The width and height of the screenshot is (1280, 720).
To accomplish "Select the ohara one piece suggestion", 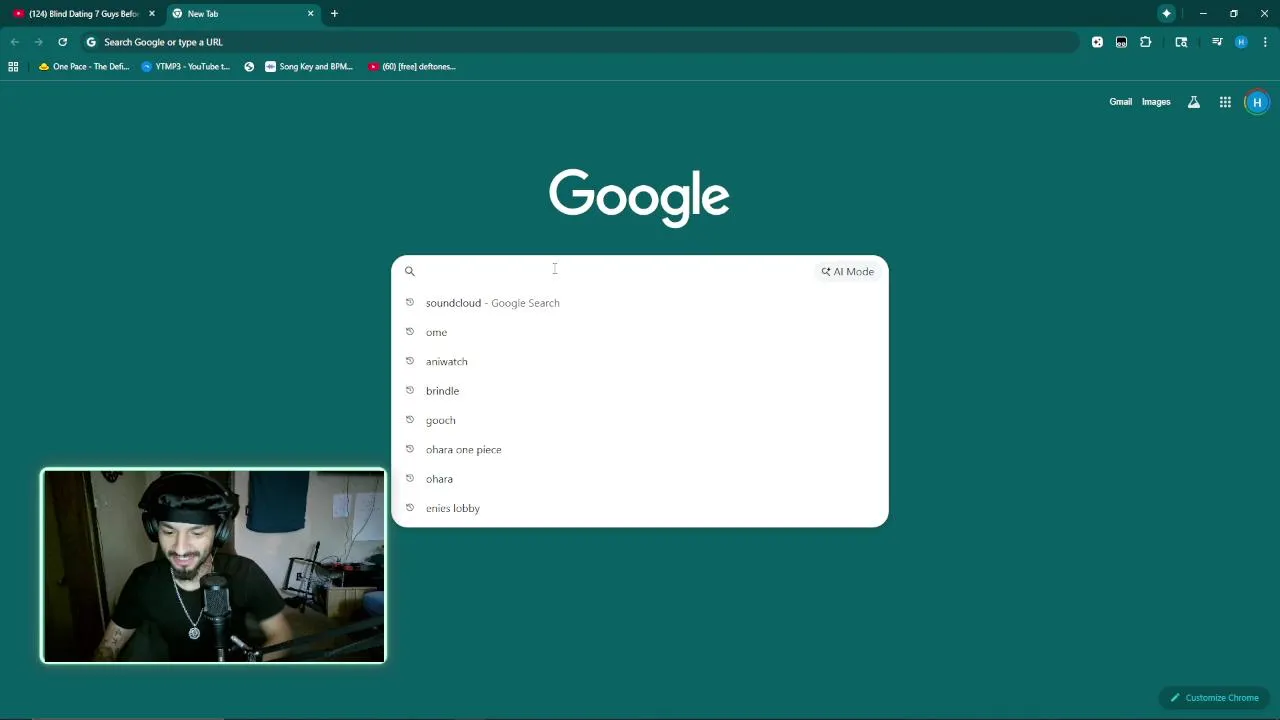I will (639, 449).
